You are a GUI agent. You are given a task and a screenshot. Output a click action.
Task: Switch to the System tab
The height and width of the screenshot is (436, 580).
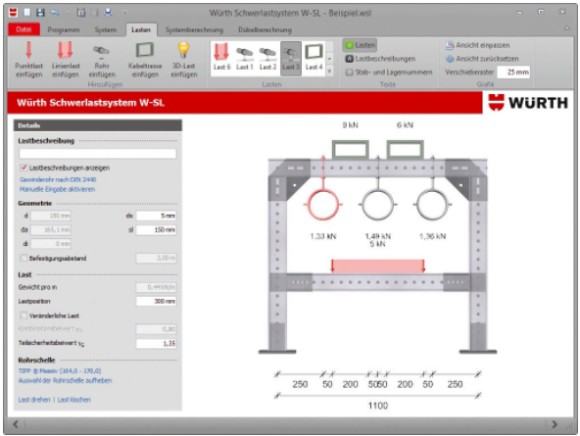(x=105, y=30)
